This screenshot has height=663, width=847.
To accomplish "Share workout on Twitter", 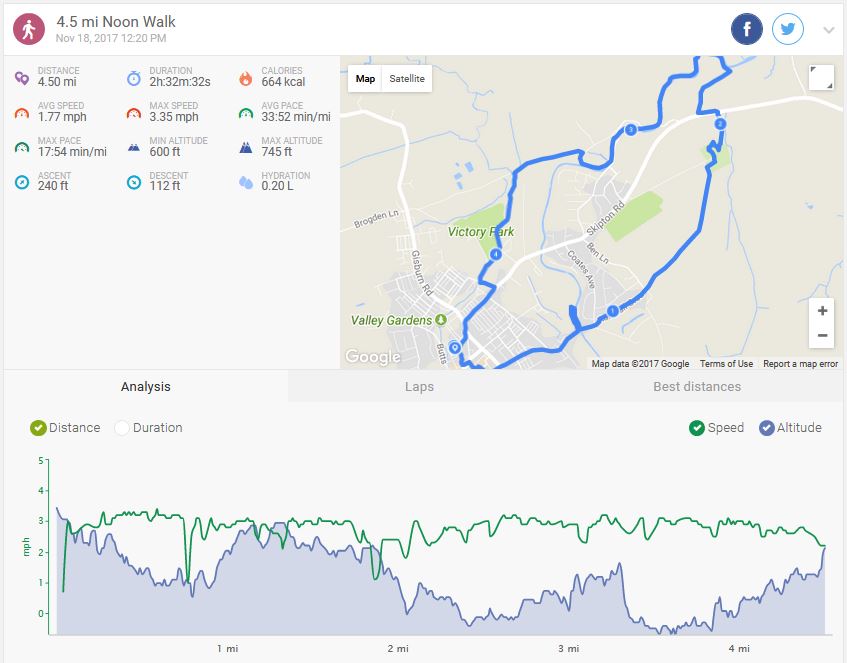I will click(x=789, y=29).
